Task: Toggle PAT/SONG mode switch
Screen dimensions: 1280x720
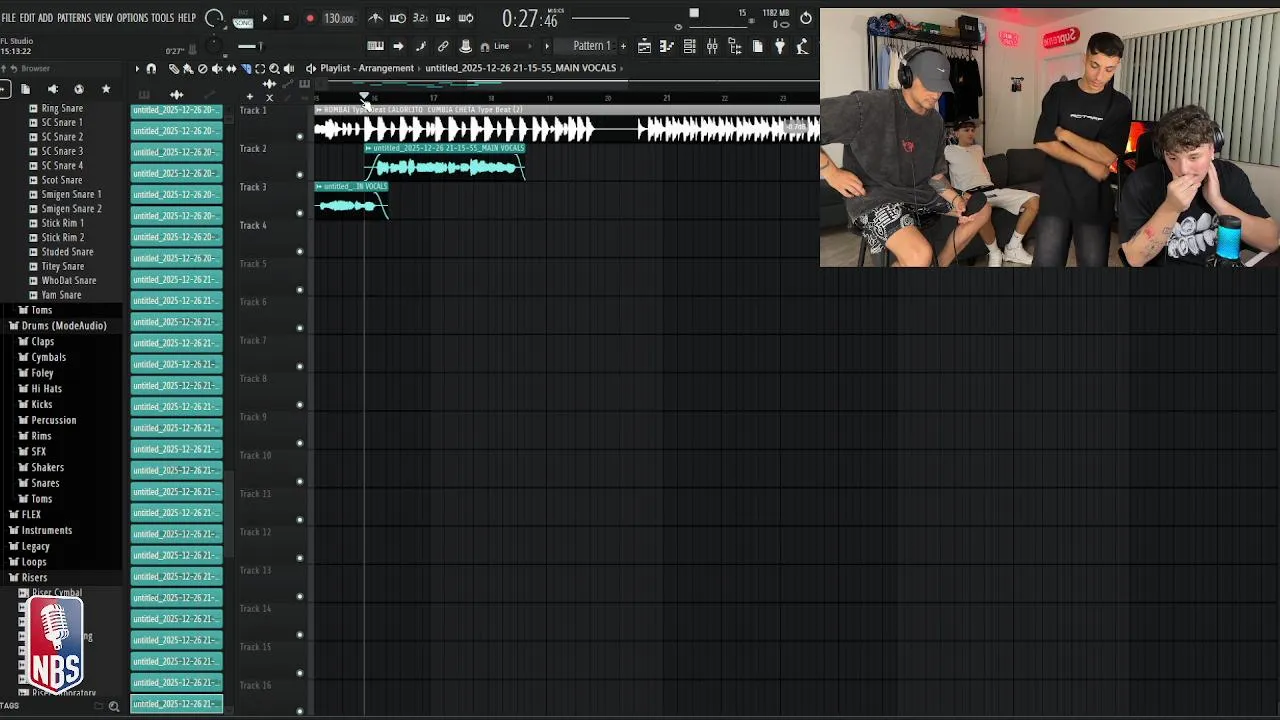Action: click(x=243, y=19)
